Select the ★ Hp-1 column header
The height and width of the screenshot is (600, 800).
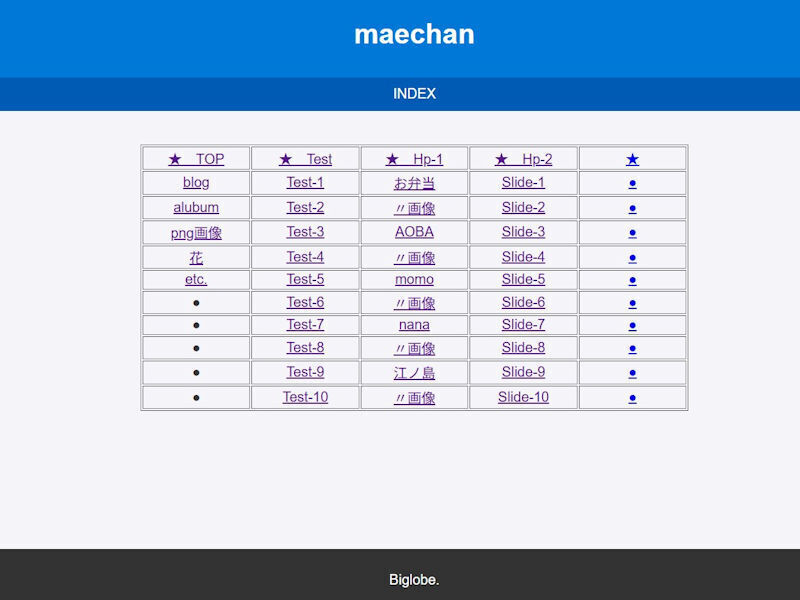pyautogui.click(x=414, y=158)
